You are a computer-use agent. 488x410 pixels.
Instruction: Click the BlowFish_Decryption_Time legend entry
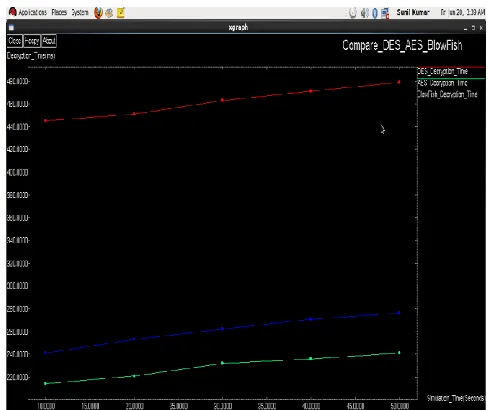[x=447, y=94]
